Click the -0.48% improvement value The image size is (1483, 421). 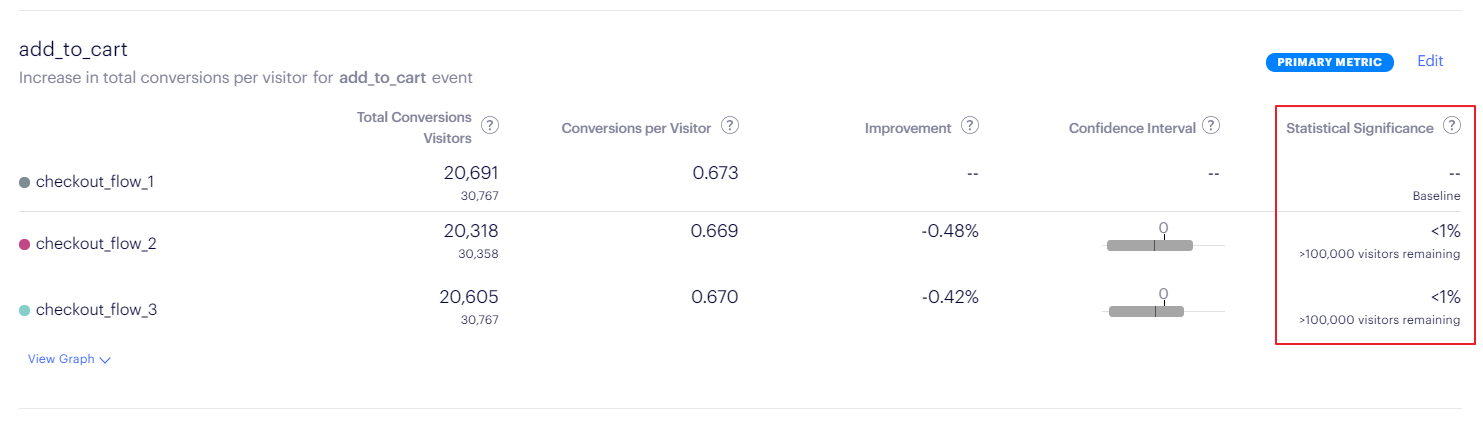[x=950, y=231]
